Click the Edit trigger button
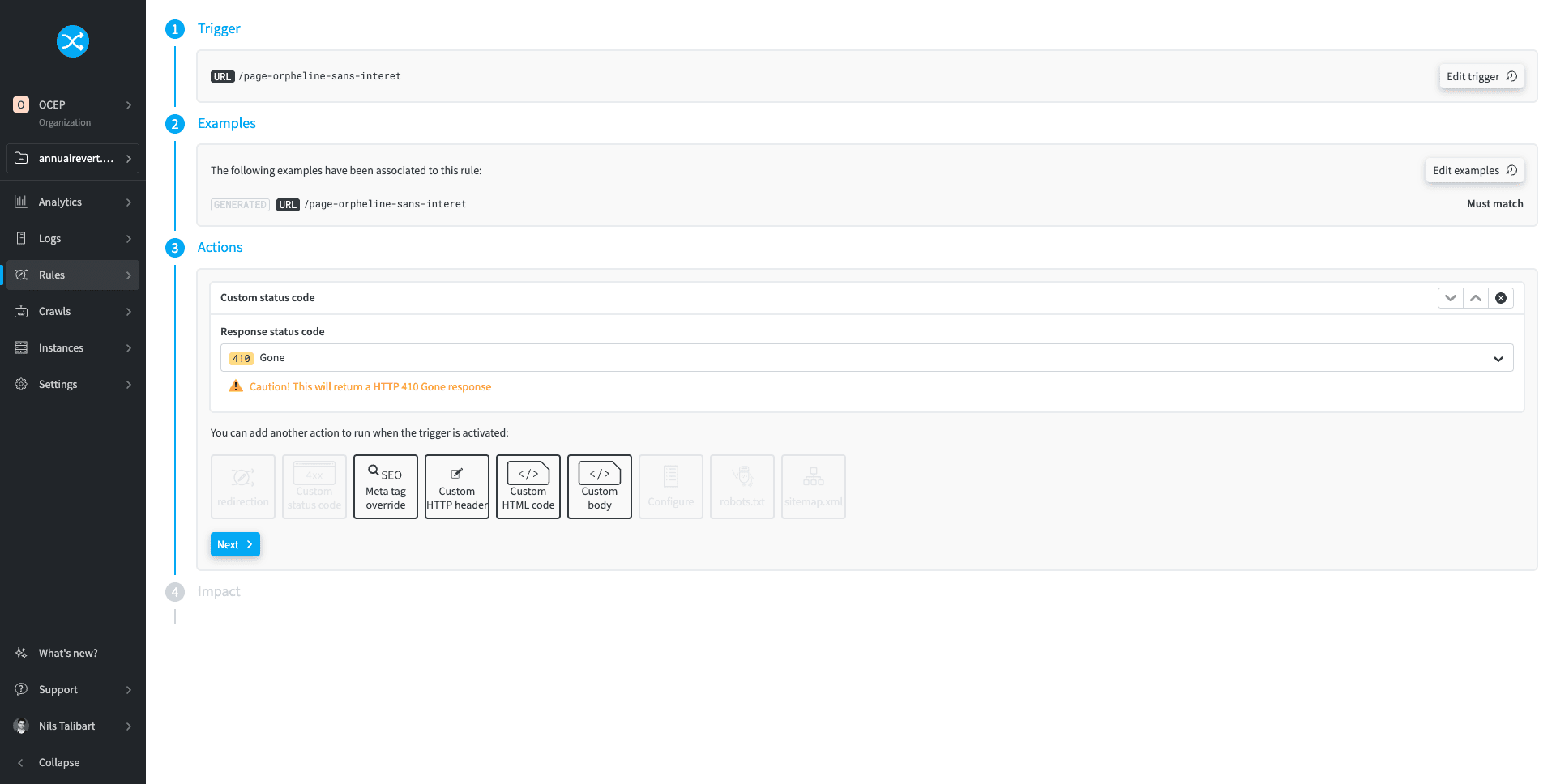 tap(1481, 76)
